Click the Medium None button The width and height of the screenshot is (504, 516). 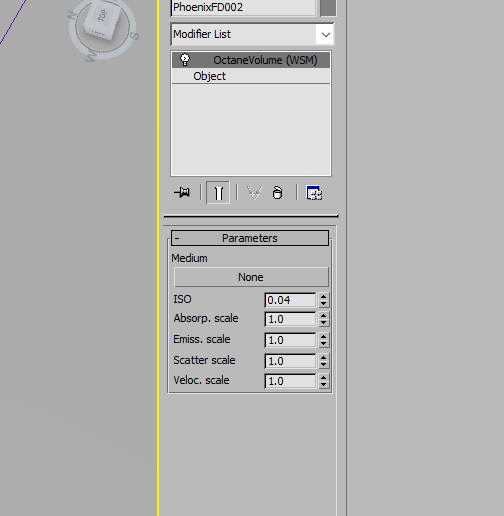click(251, 277)
